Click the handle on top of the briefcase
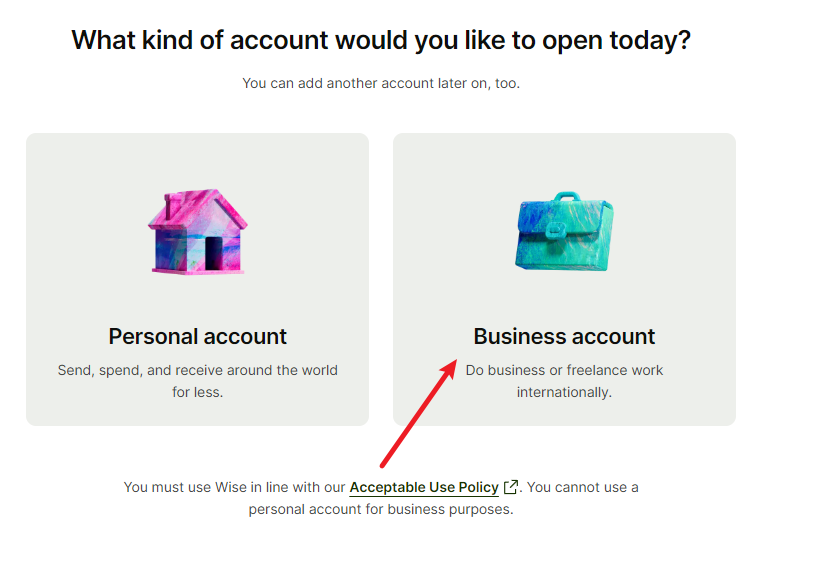 566,197
